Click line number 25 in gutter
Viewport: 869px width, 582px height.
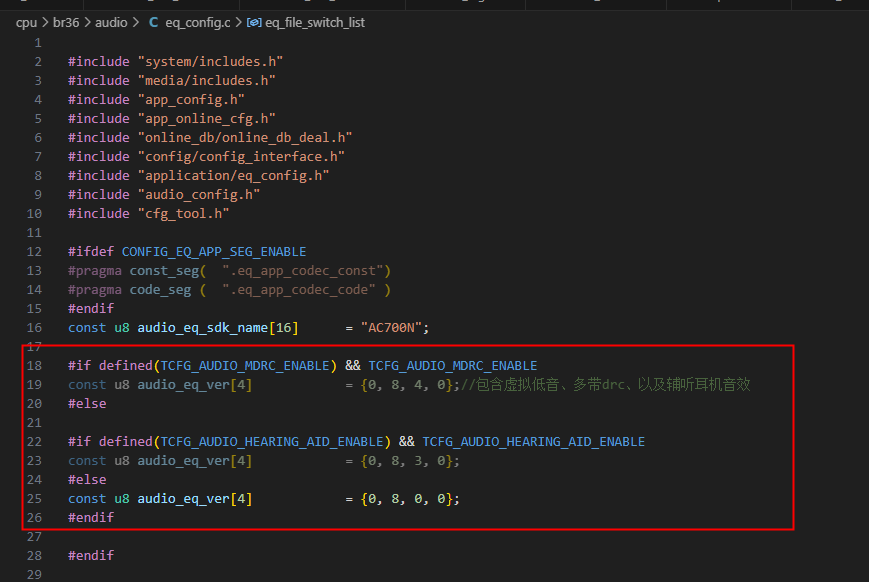pyautogui.click(x=34, y=498)
